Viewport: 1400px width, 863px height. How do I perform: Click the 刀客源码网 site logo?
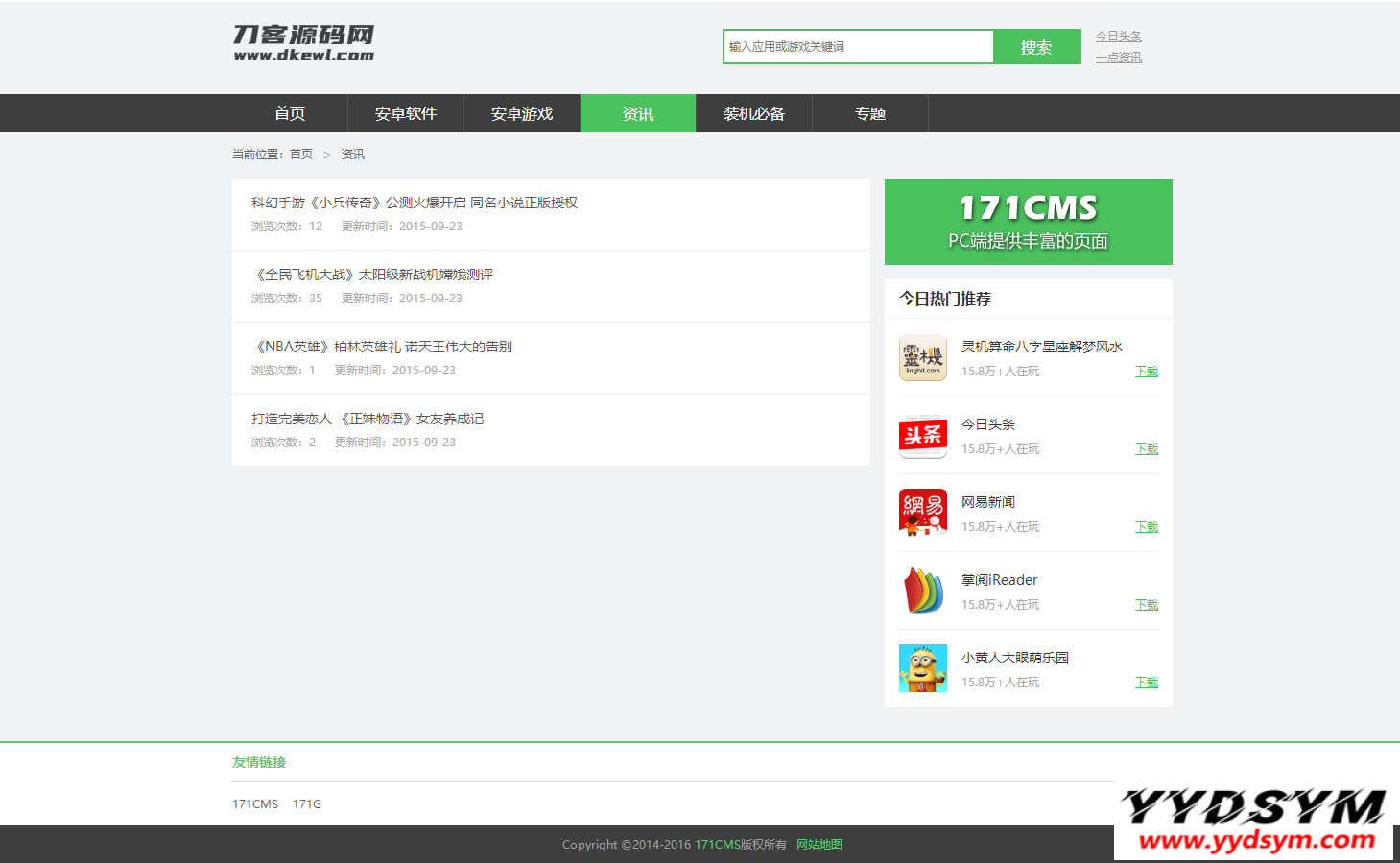pyautogui.click(x=303, y=43)
